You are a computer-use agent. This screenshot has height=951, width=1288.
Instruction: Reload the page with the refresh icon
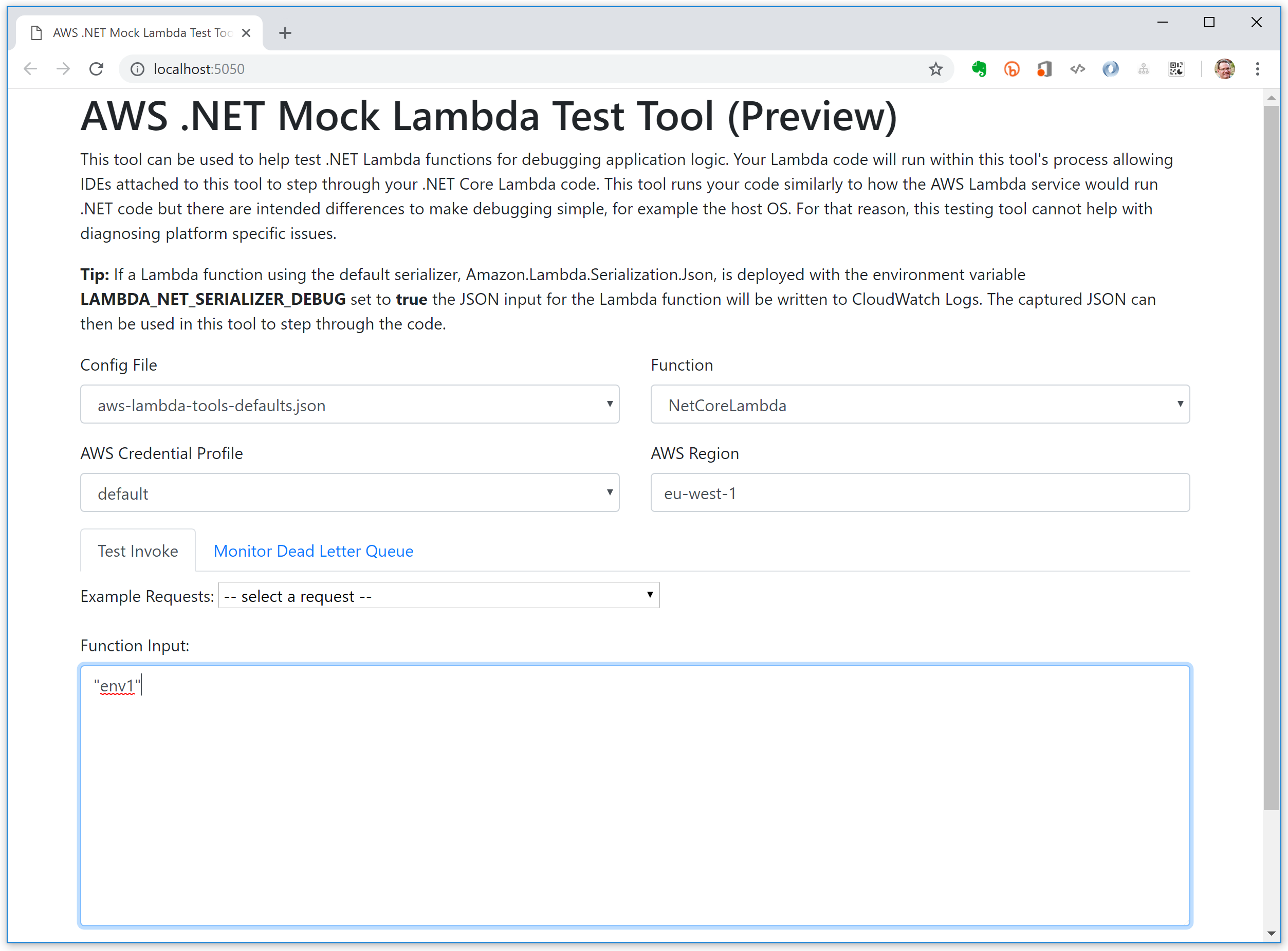[97, 68]
